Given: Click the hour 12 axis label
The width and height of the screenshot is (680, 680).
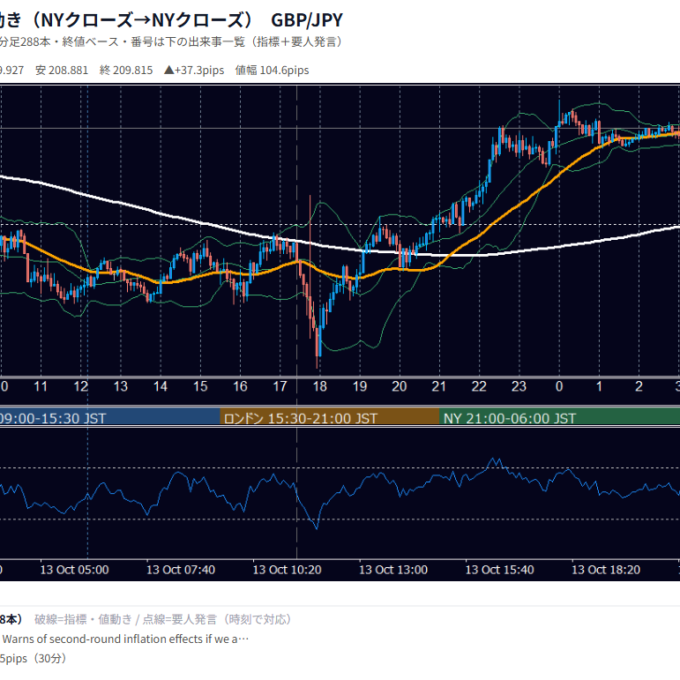Looking at the screenshot, I should [81, 386].
